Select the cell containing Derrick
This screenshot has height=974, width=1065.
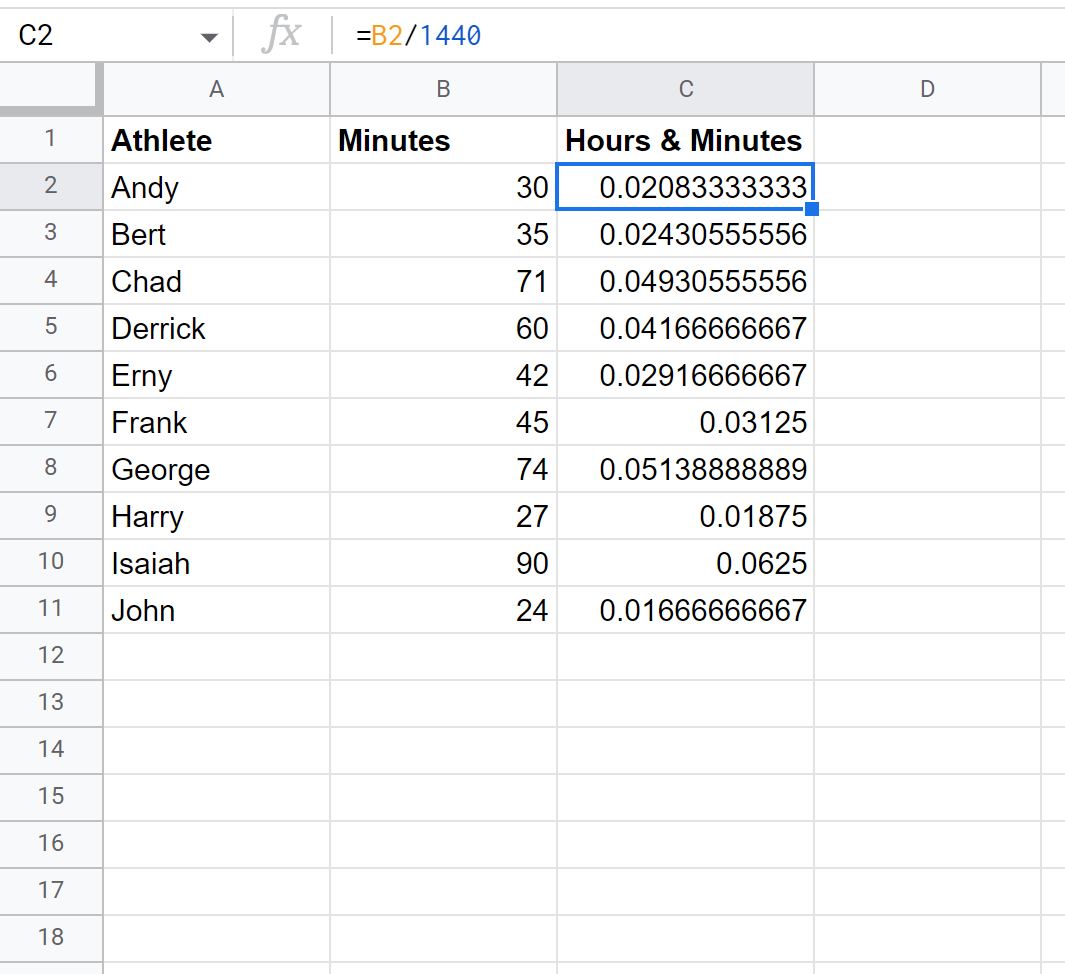[x=216, y=327]
